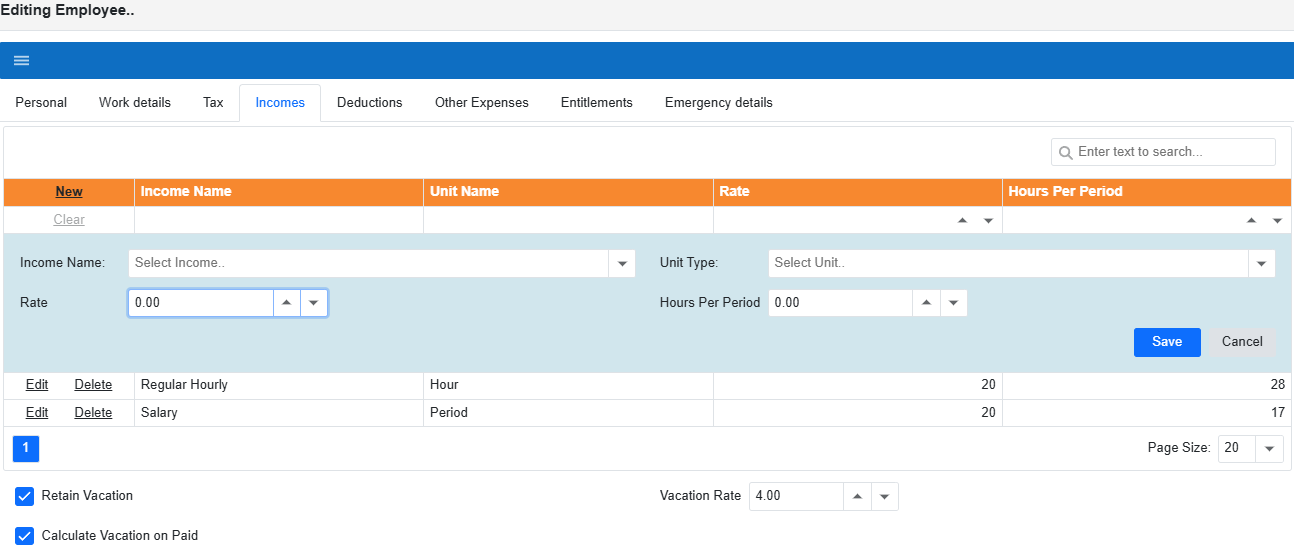This screenshot has width=1294, height=545.
Task: Select the 'Regular Hourly' cell
Action: coord(279,385)
